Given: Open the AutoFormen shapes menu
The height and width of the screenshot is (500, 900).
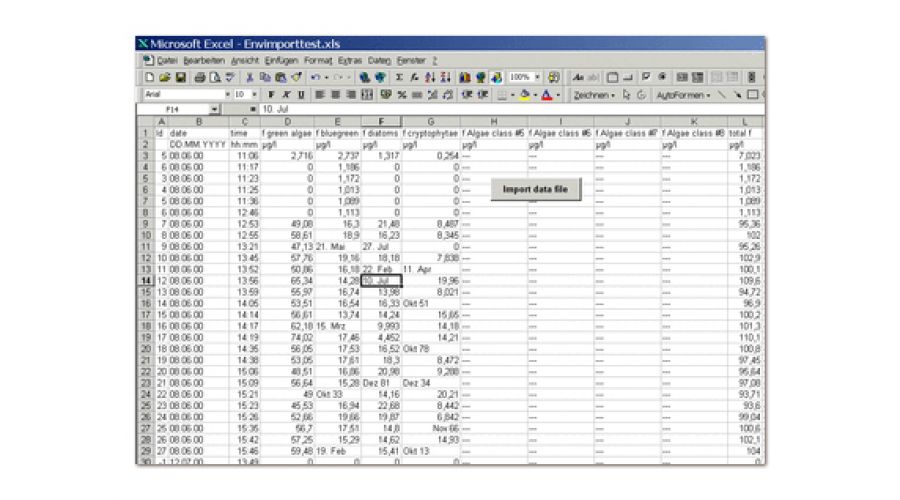Looking at the screenshot, I should [683, 95].
